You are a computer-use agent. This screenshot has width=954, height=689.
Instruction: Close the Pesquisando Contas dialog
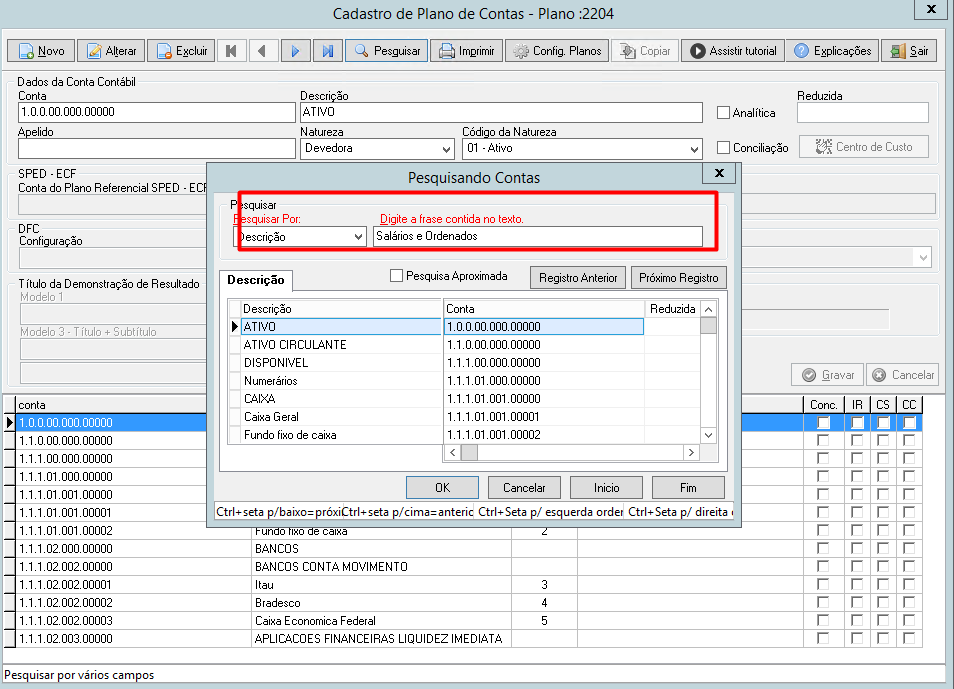pyautogui.click(x=719, y=173)
